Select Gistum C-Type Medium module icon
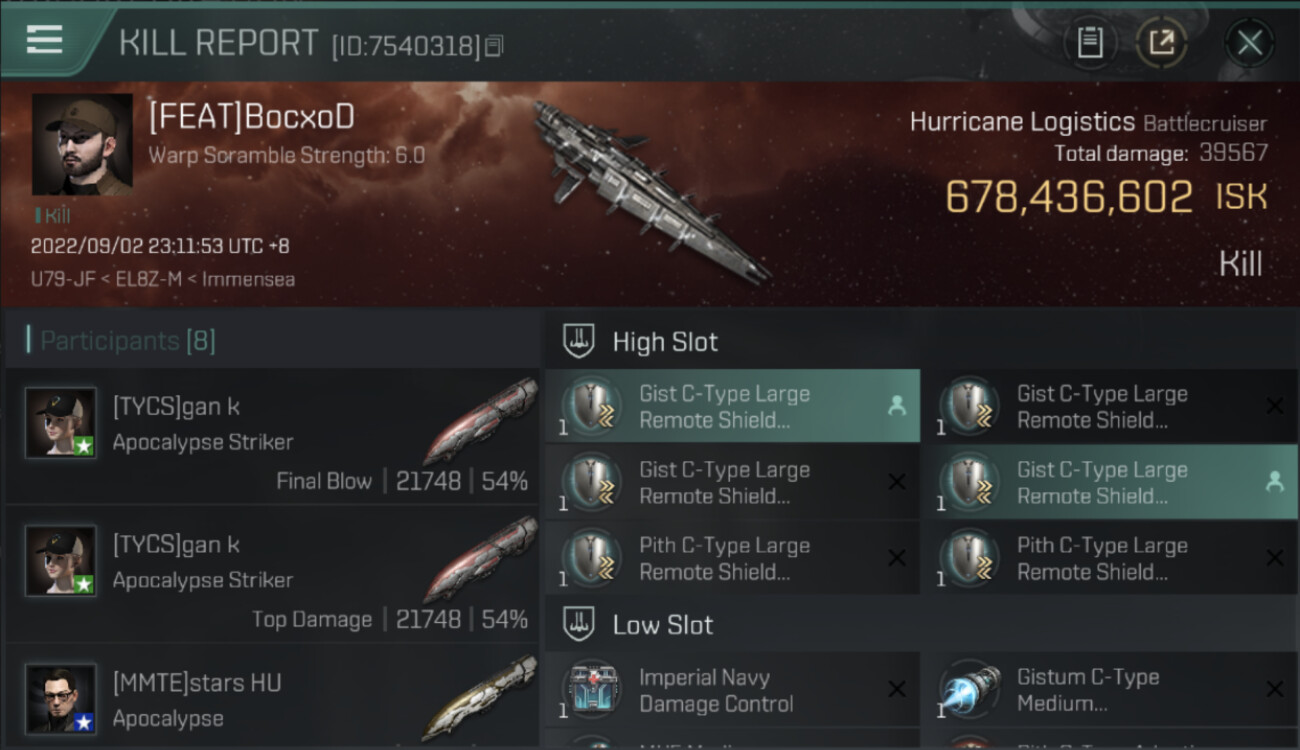 (x=969, y=689)
